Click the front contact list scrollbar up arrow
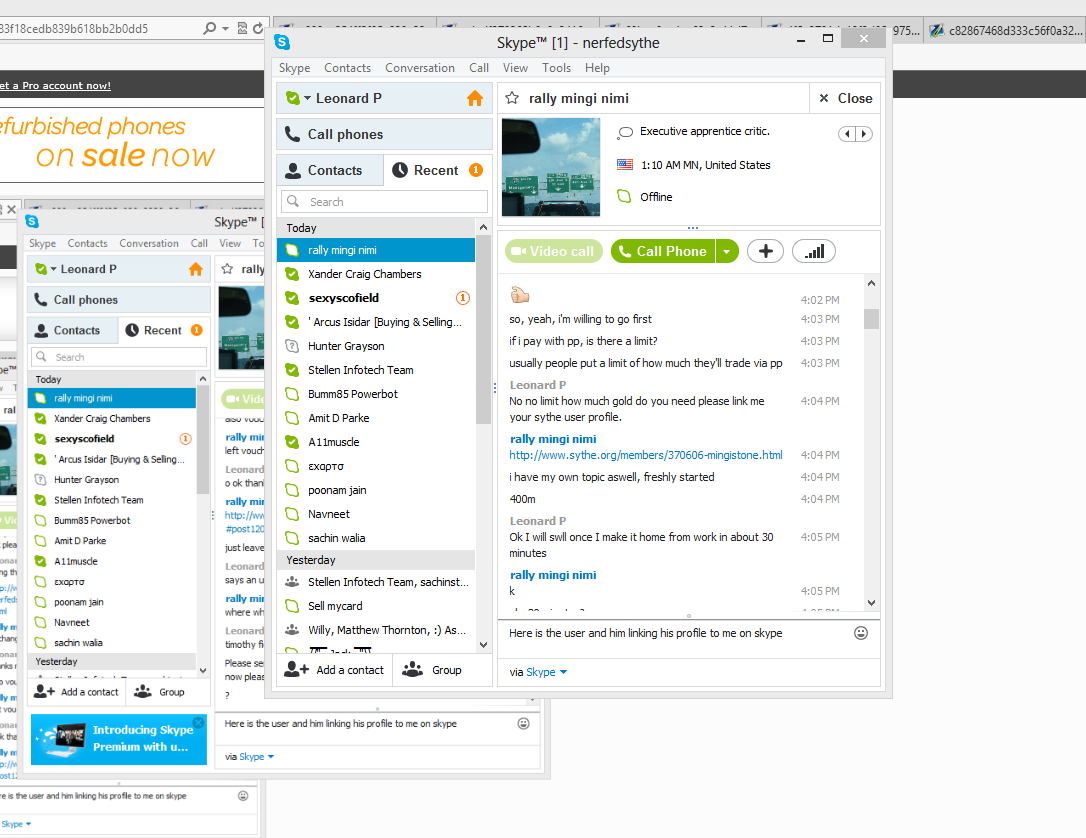 483,227
